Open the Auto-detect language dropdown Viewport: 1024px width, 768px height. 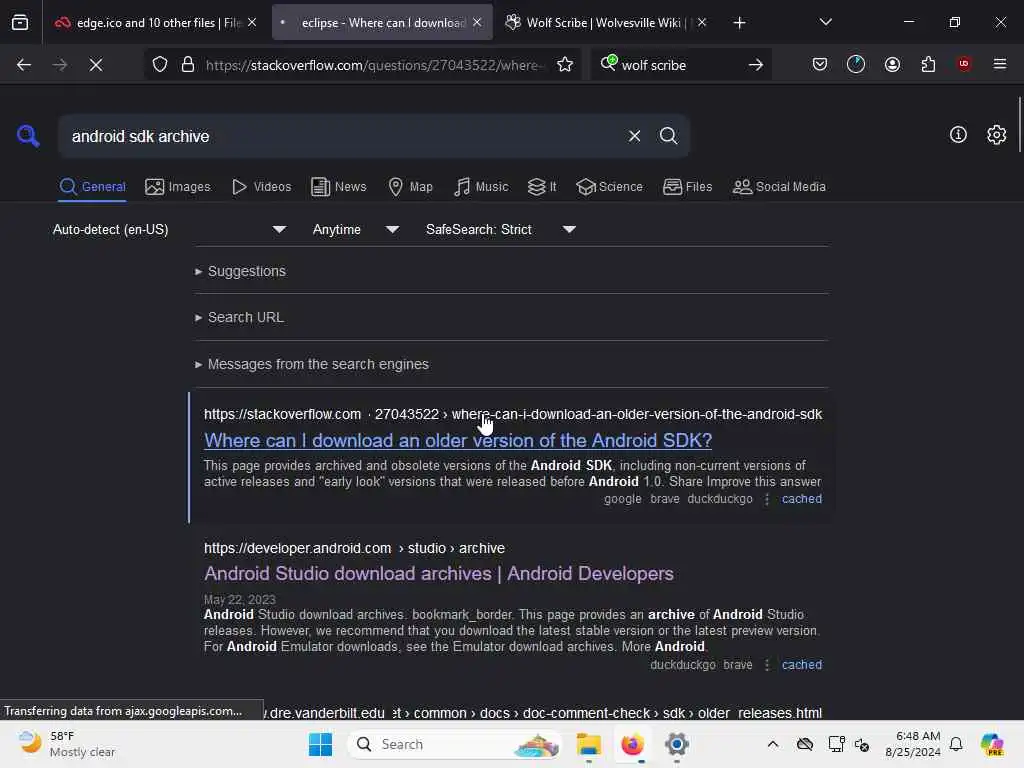(x=170, y=229)
